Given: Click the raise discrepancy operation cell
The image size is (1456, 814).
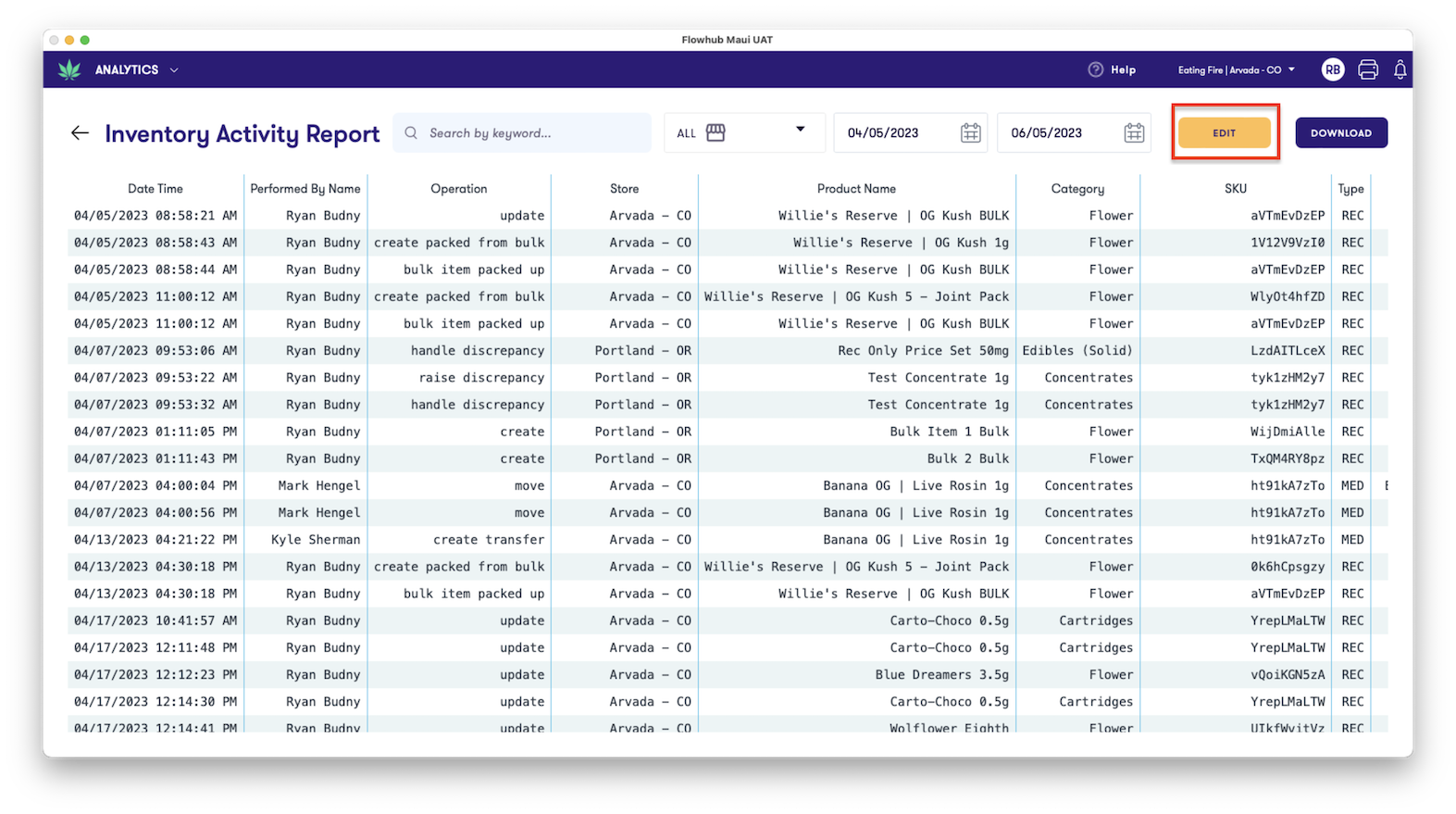Looking at the screenshot, I should click(x=481, y=378).
